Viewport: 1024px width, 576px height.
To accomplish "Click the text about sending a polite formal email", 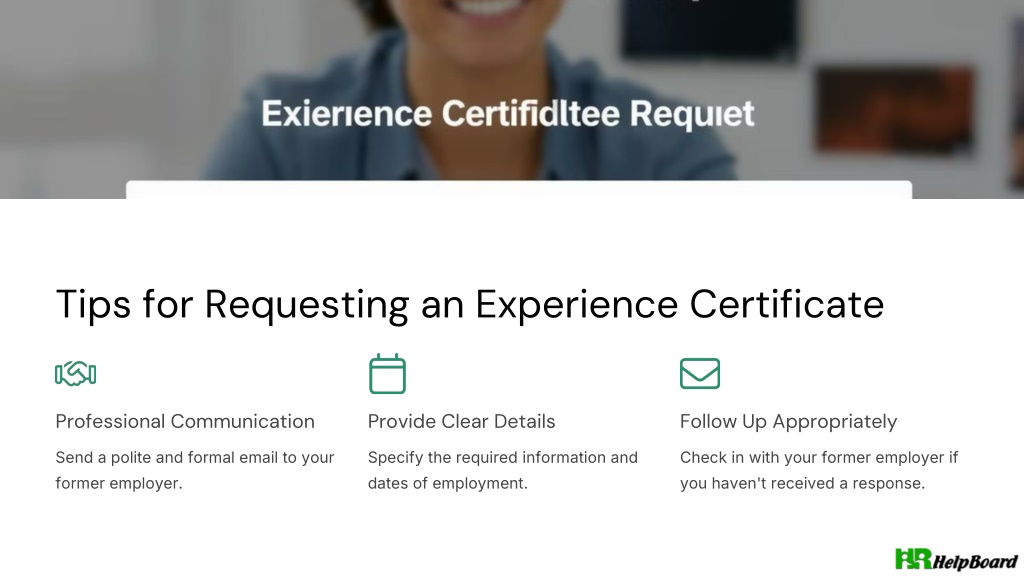I will click(195, 470).
